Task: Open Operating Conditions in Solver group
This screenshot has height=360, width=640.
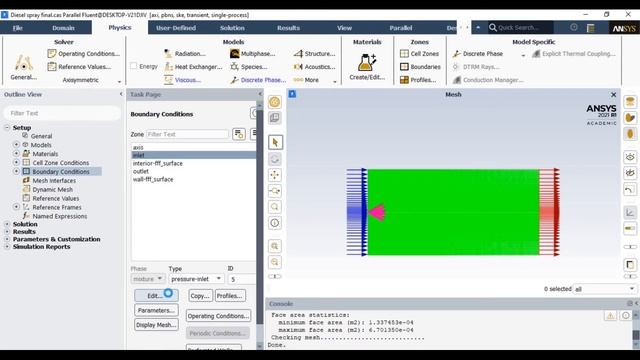Action: 84,53
